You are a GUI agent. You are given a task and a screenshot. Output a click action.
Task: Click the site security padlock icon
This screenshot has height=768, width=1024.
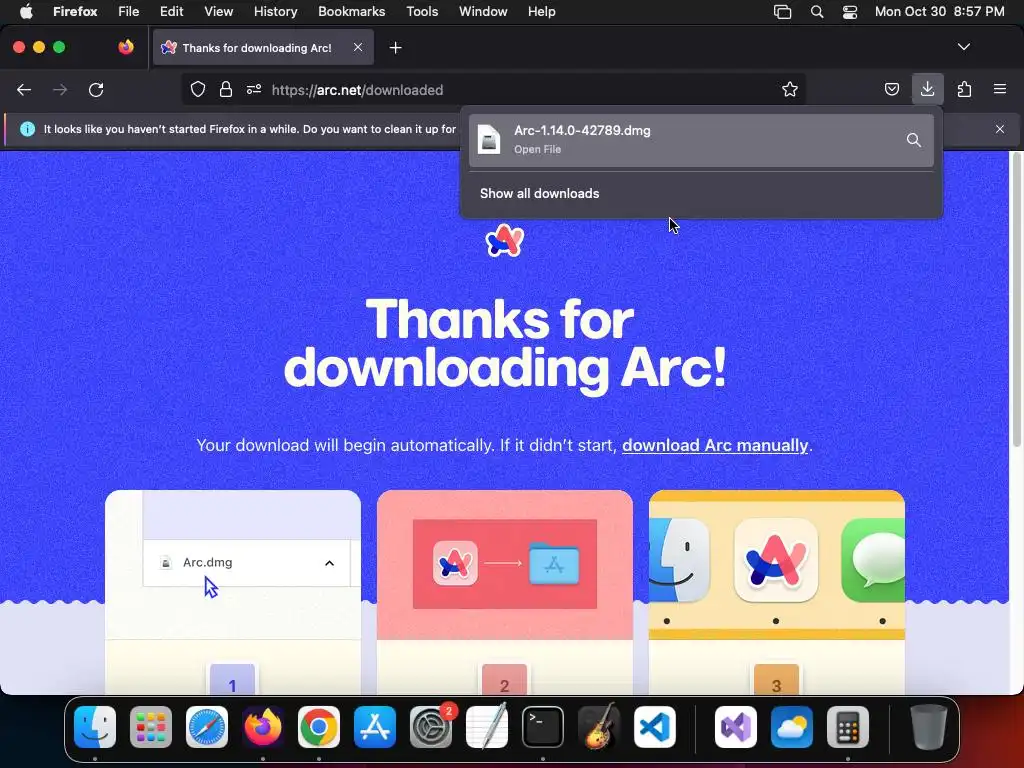click(x=226, y=89)
